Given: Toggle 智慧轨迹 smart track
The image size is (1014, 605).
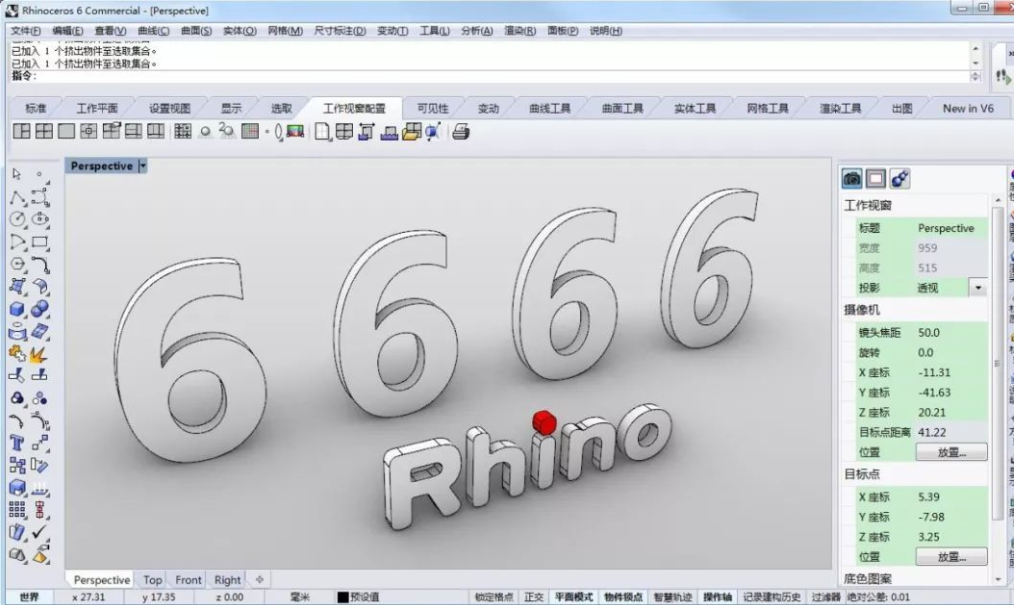Looking at the screenshot, I should click(673, 597).
